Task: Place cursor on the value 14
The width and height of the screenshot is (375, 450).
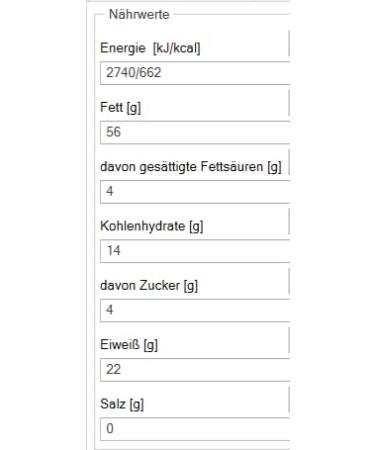Action: (x=114, y=251)
